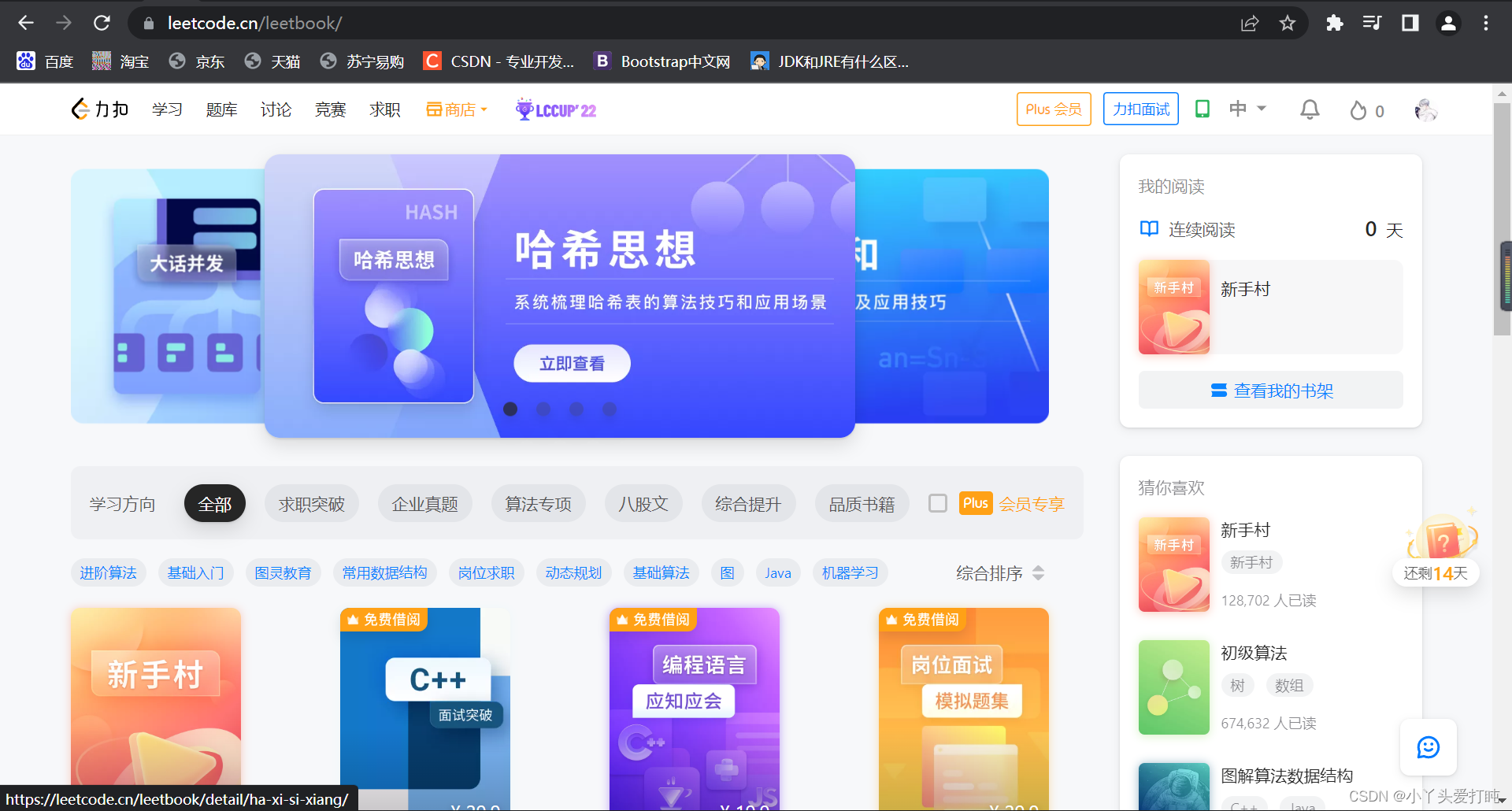Select the 企业真题 filter

tap(425, 504)
